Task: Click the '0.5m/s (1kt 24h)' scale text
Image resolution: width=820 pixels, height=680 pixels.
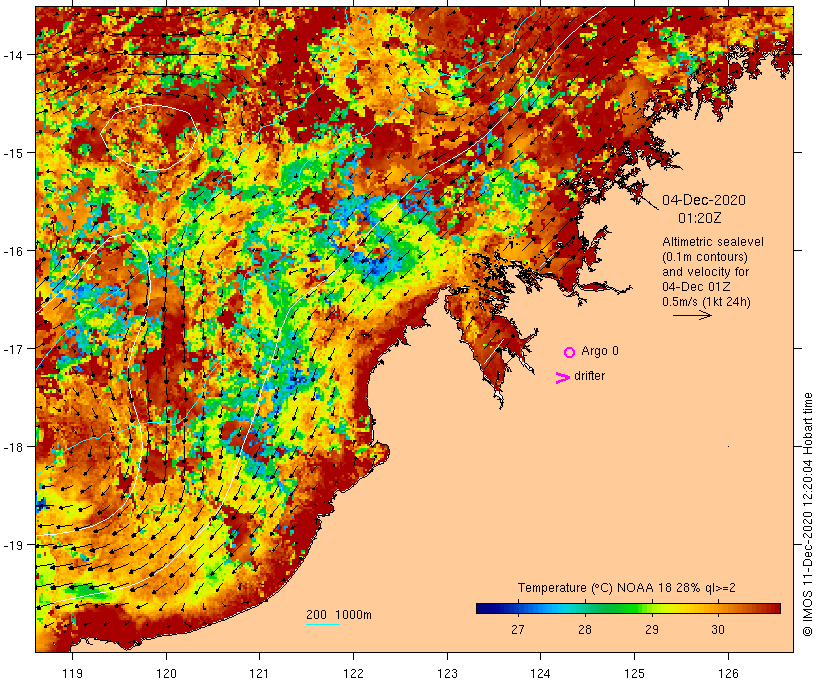Action: pos(706,302)
